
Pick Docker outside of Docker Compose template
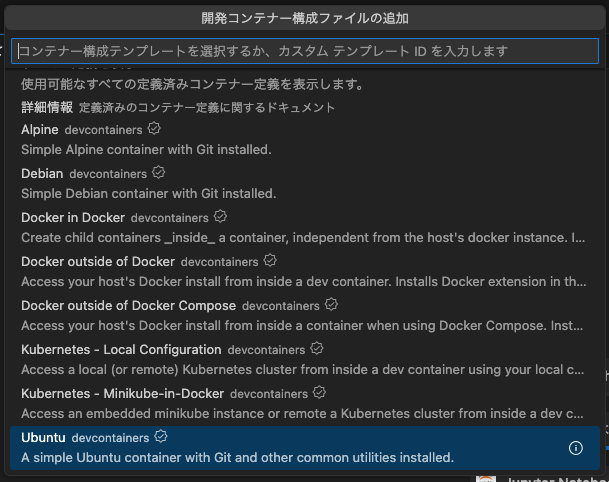[x=305, y=315]
